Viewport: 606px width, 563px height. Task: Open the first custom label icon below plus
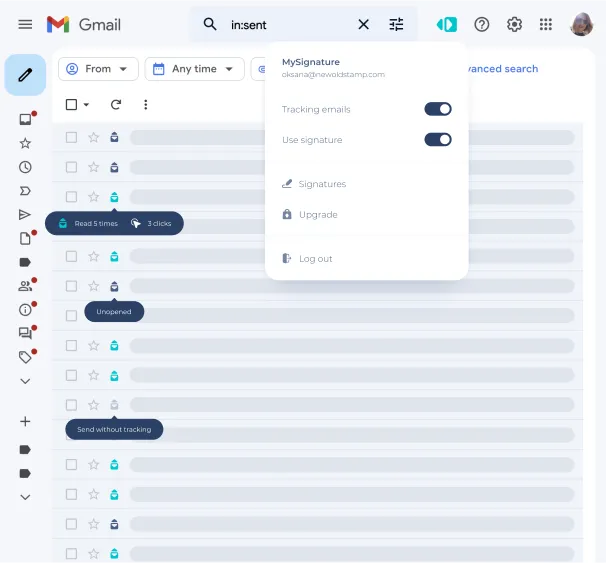click(x=25, y=449)
